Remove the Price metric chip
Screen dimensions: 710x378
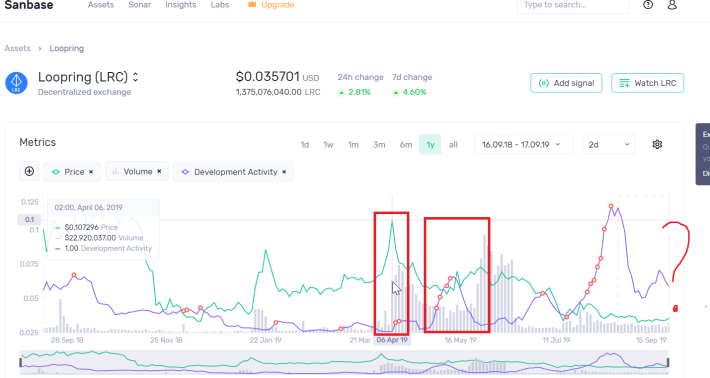click(91, 172)
